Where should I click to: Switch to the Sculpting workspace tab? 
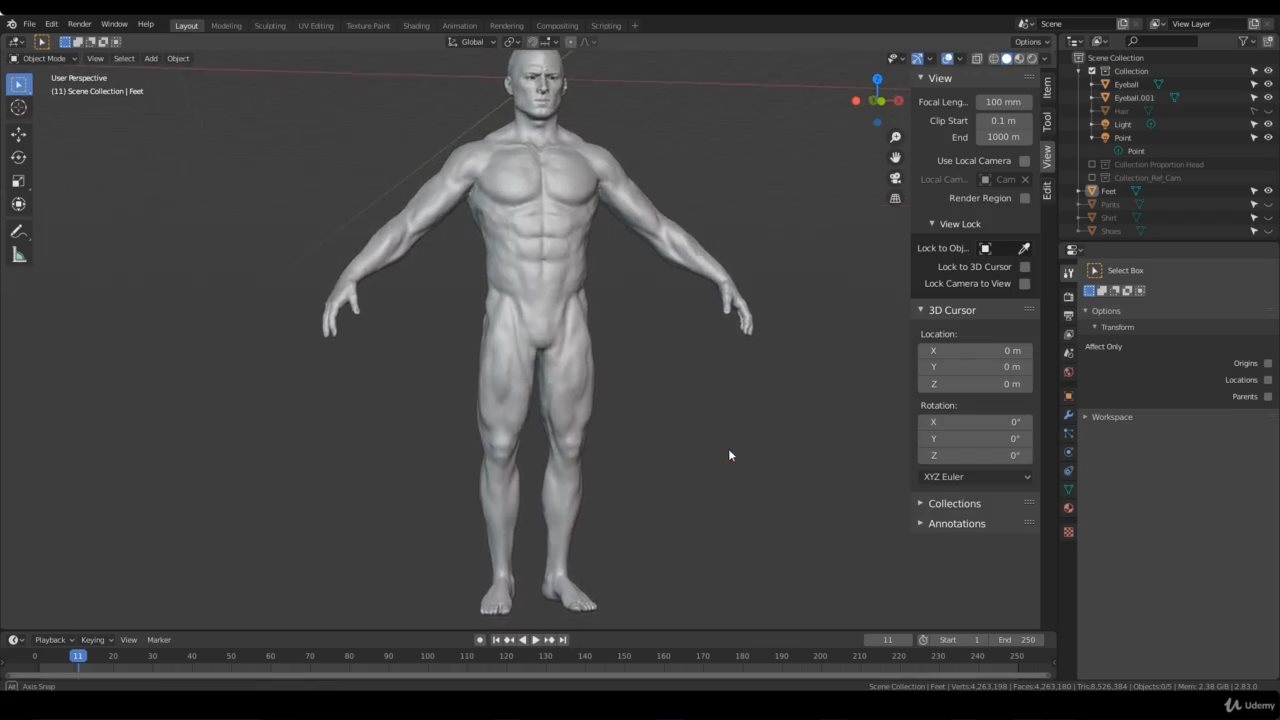coord(269,26)
